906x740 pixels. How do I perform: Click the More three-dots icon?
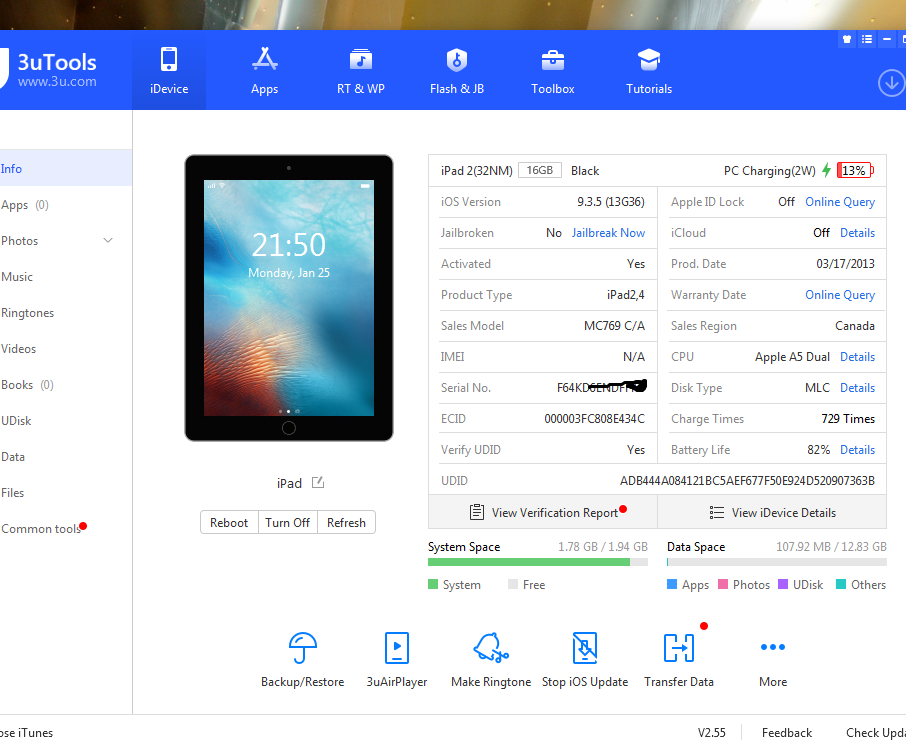pyautogui.click(x=773, y=647)
